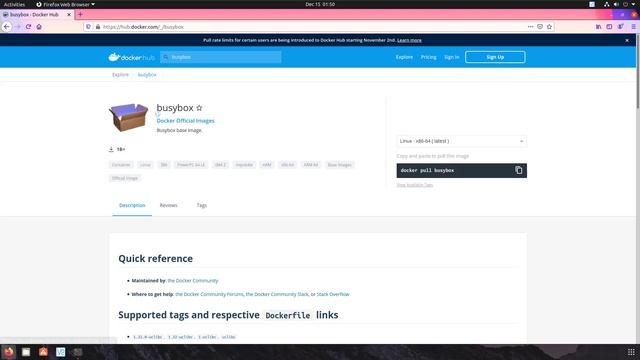Open the power tray icon
Screen dimensions: 640x360
pos(625,4)
